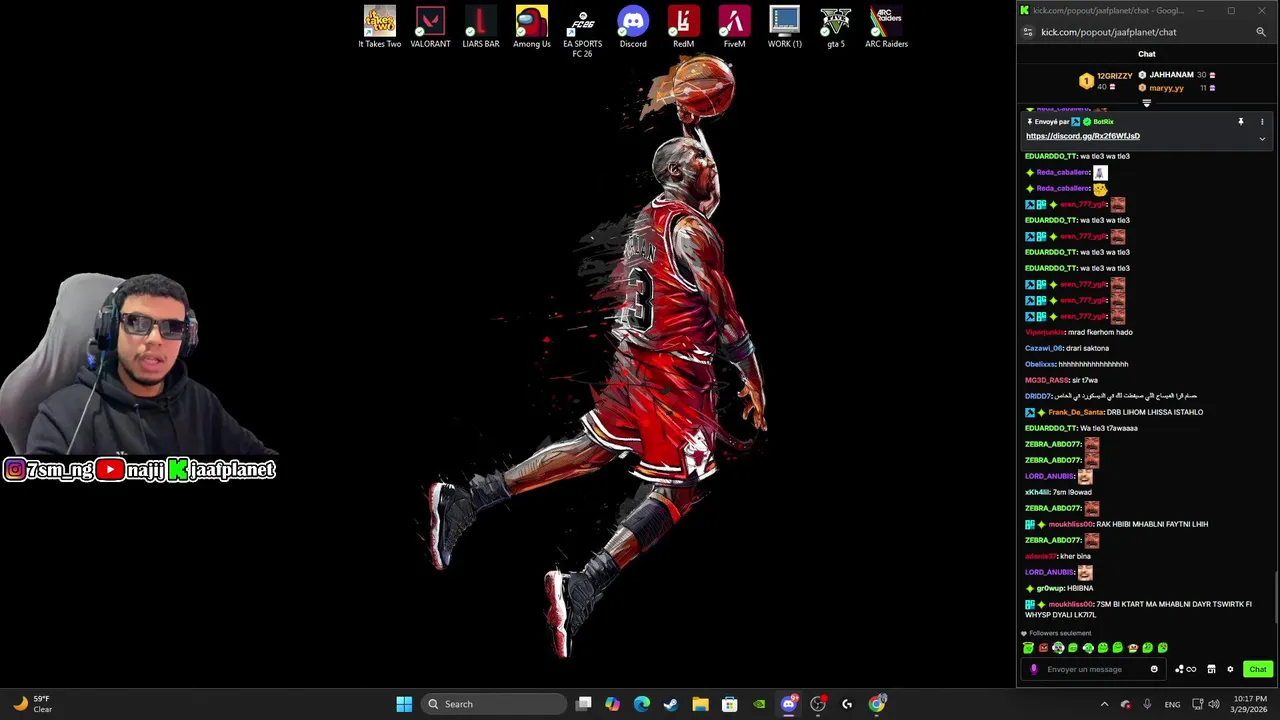Screen dimensions: 1280x720
Task: Select the FiveM desktop icon
Action: 734,27
